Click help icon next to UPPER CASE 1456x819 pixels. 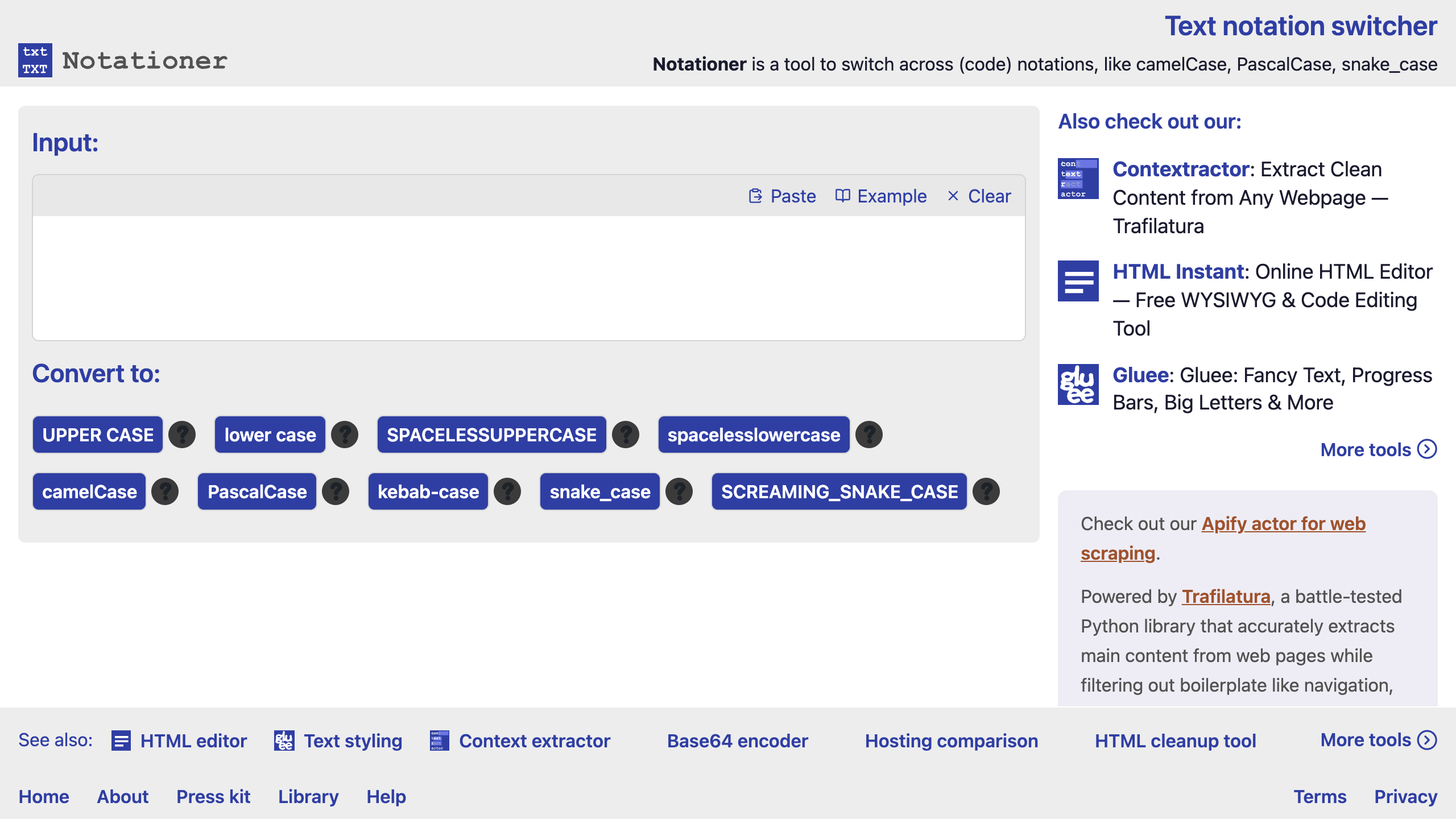tap(182, 435)
